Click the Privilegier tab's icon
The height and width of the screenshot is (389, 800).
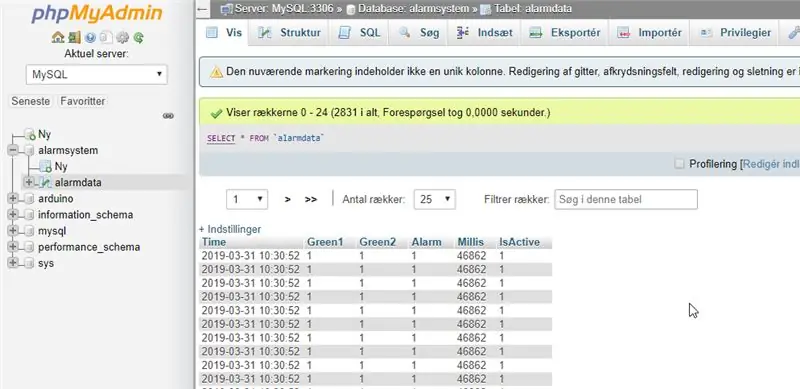pyautogui.click(x=706, y=33)
